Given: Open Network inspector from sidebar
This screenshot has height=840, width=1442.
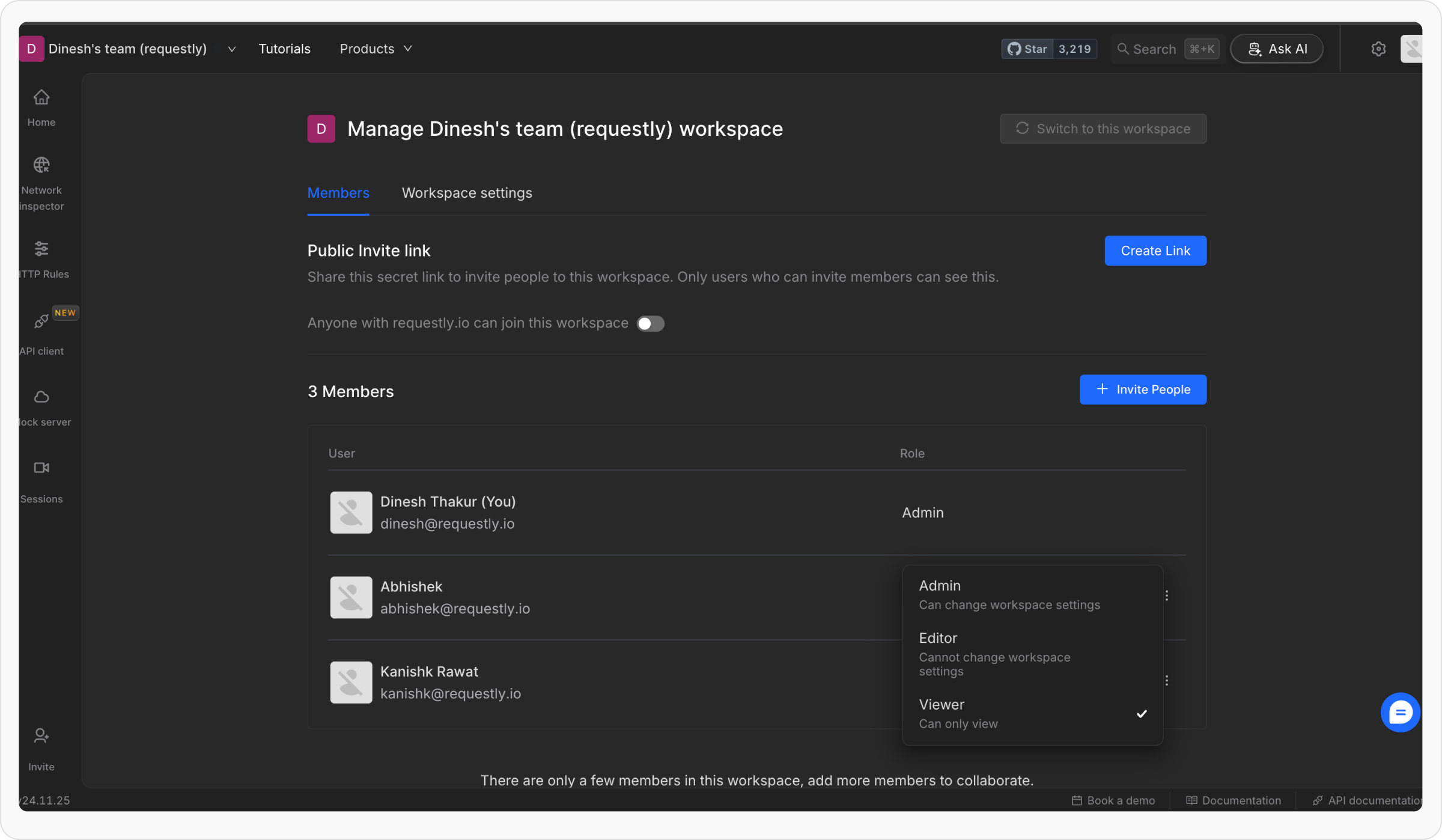Looking at the screenshot, I should click(x=41, y=165).
